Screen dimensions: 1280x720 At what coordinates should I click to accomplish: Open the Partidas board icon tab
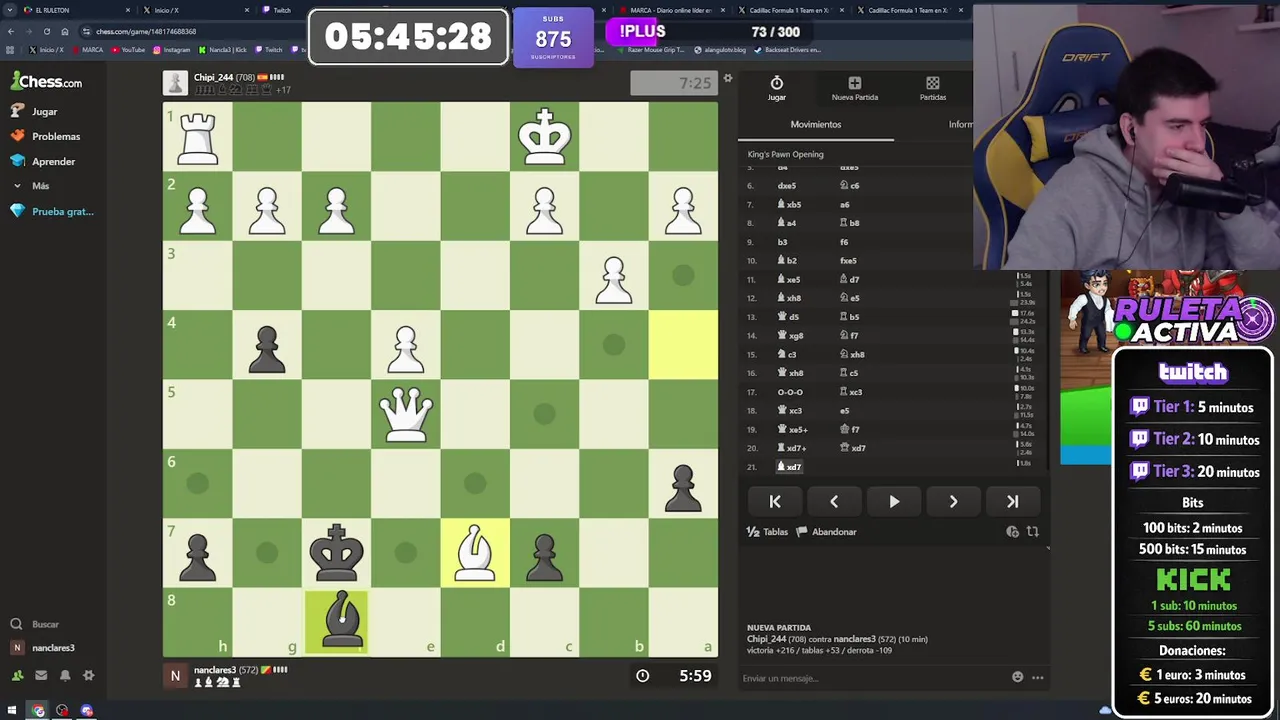pyautogui.click(x=932, y=88)
